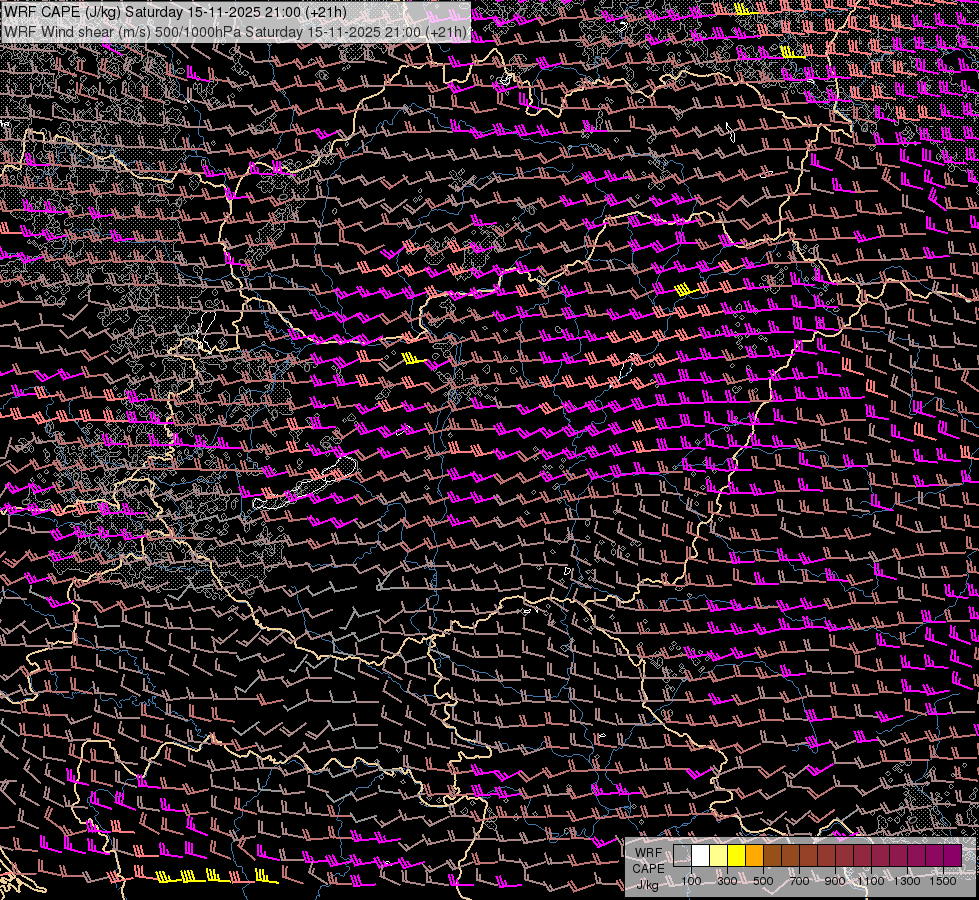Click the white swatch in CAPE legend
Viewport: 979px width, 900px height.
[700, 855]
